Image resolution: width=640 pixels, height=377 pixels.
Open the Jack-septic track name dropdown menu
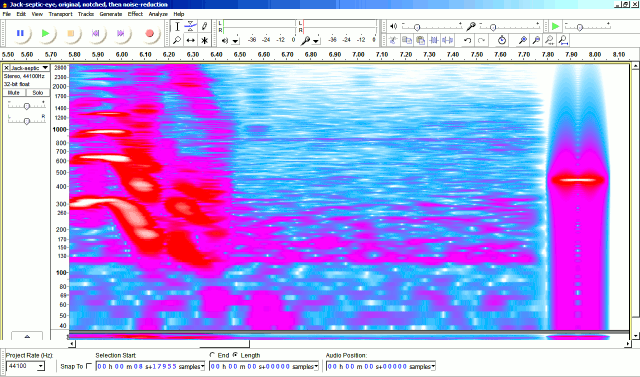tap(29, 68)
